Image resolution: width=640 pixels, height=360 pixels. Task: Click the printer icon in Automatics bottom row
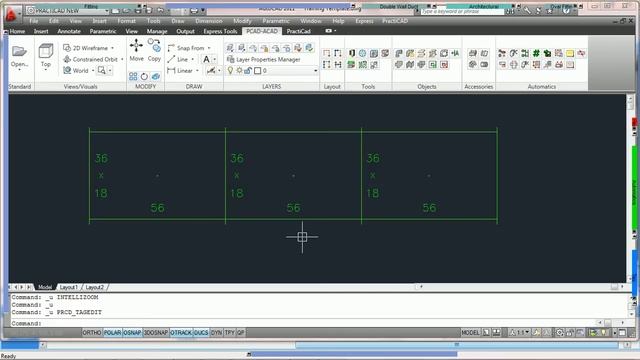point(559,64)
